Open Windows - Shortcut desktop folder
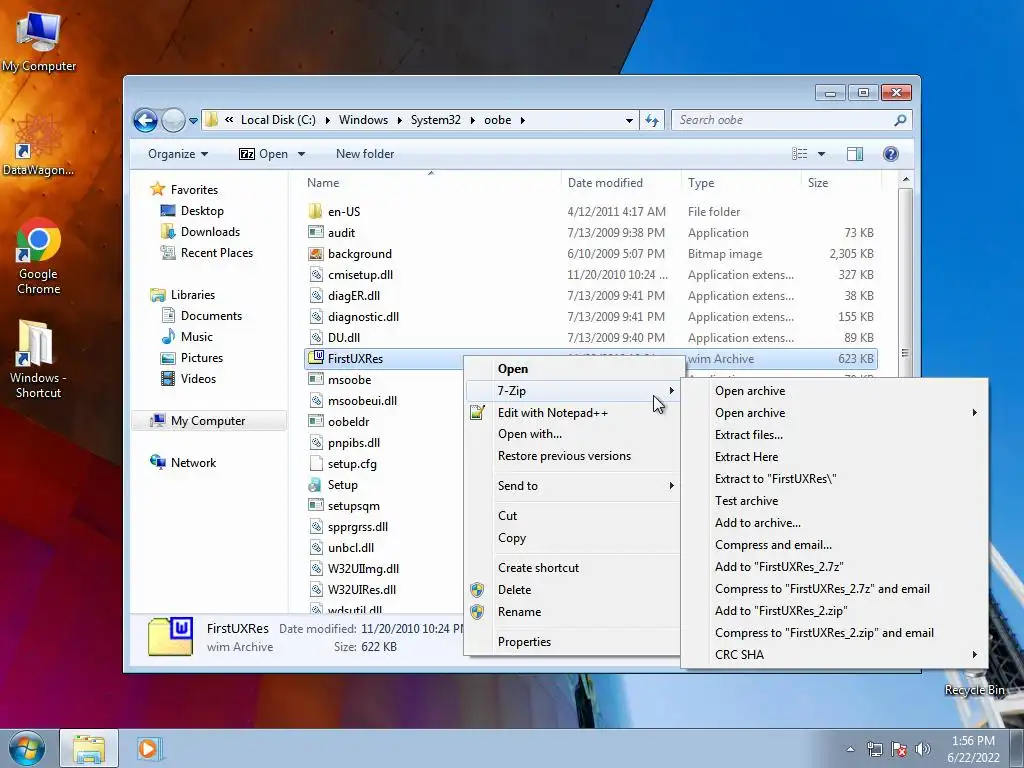Image resolution: width=1024 pixels, height=768 pixels. pos(38,358)
